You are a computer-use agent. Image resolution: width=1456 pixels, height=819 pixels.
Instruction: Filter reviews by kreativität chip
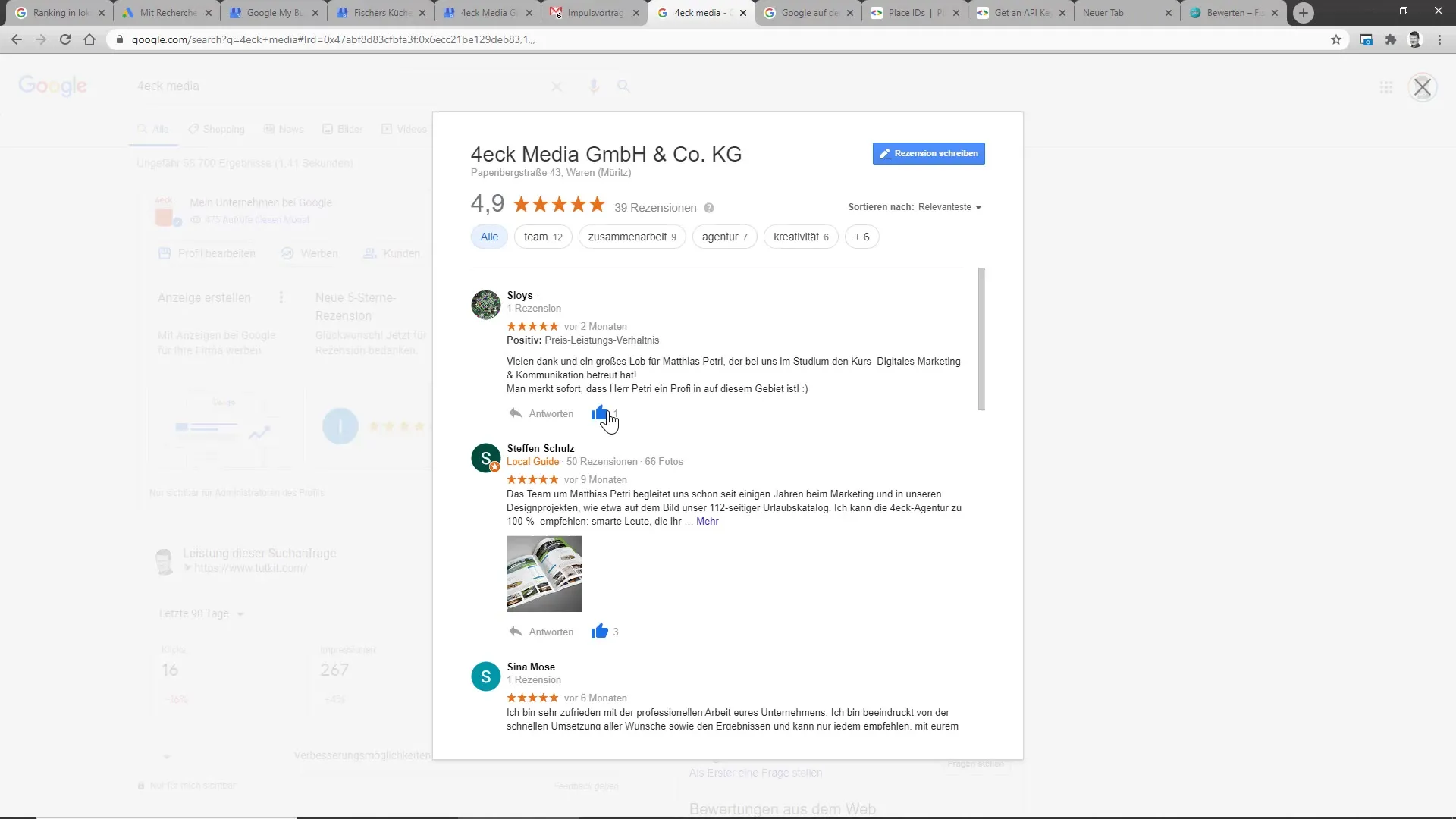[801, 237]
